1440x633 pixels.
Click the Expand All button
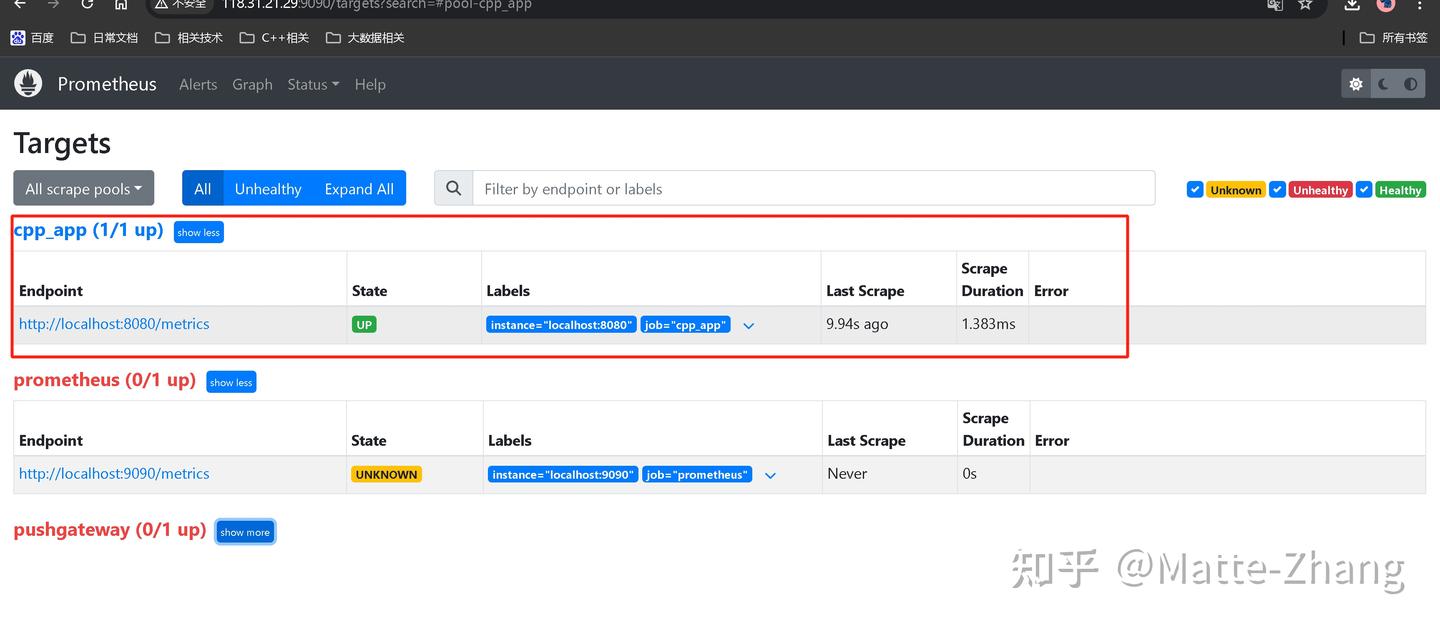pos(358,188)
